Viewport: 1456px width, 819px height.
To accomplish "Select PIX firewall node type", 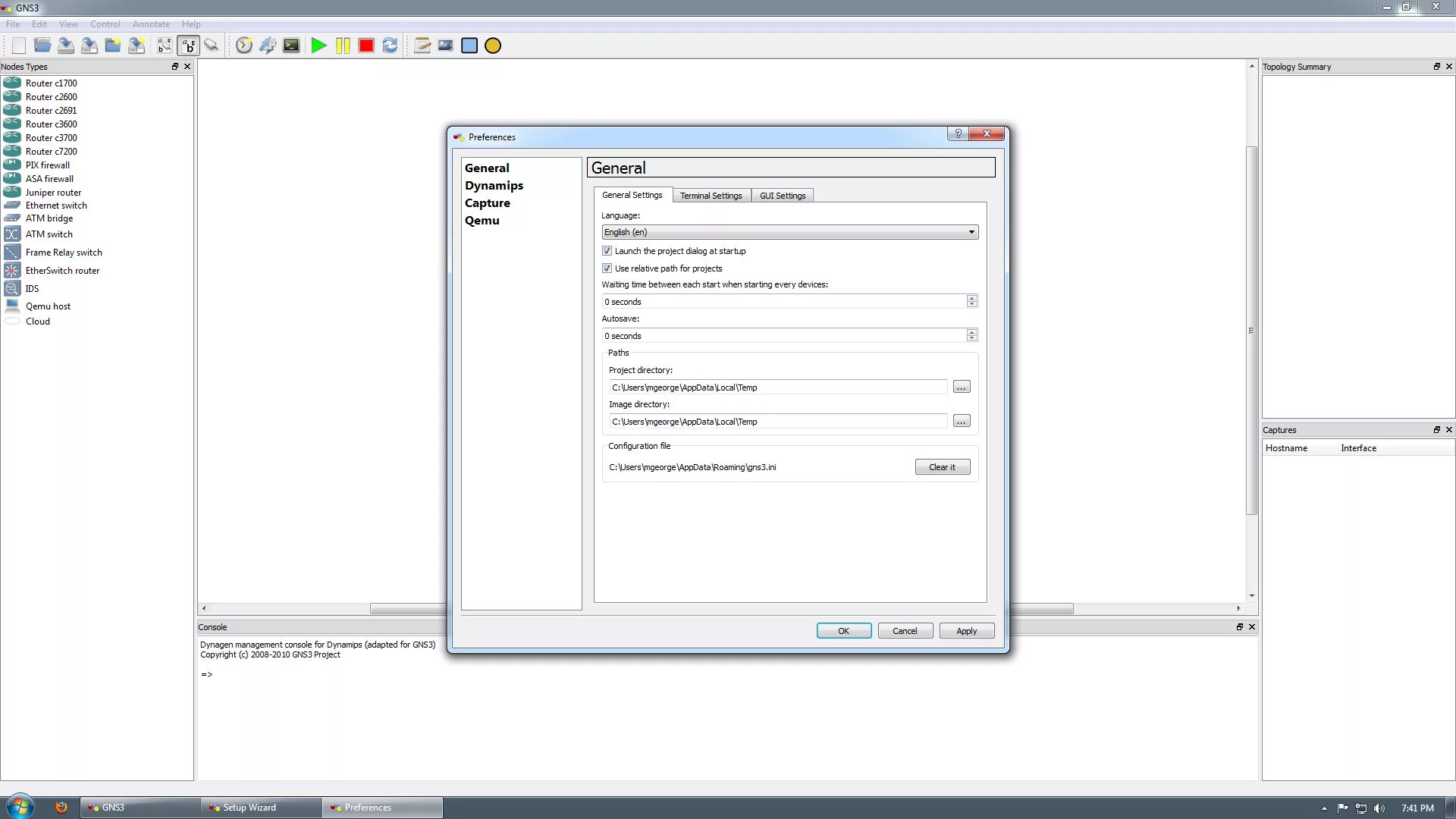I will 47,165.
